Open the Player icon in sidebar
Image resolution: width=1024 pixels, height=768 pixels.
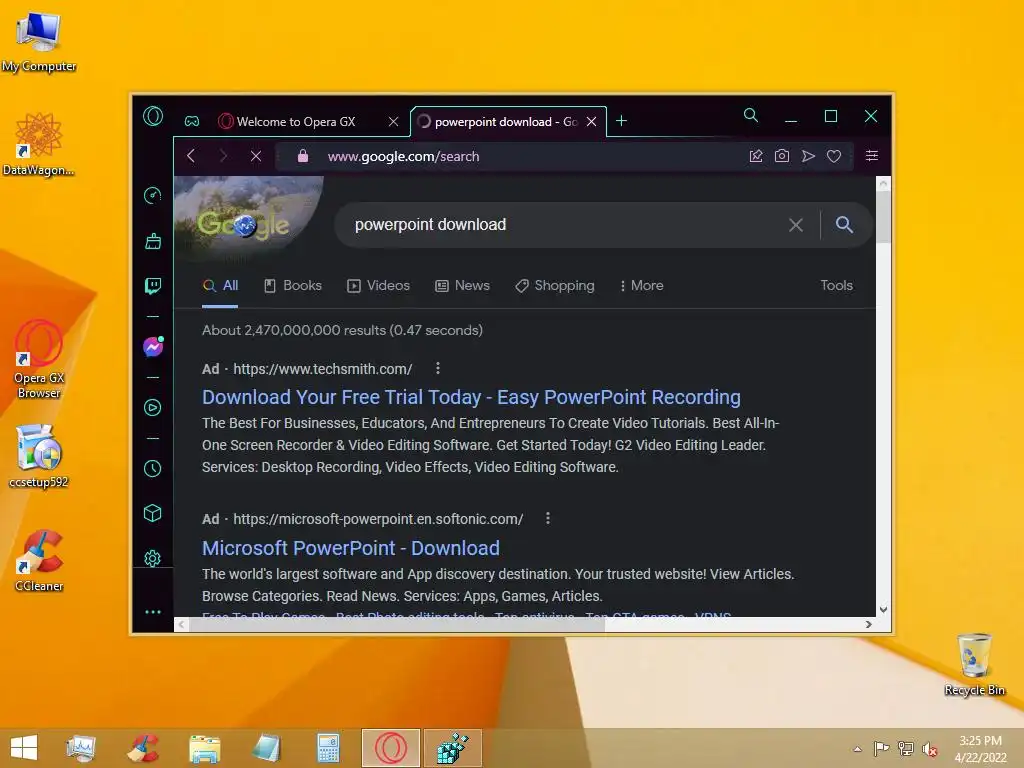[x=153, y=408]
